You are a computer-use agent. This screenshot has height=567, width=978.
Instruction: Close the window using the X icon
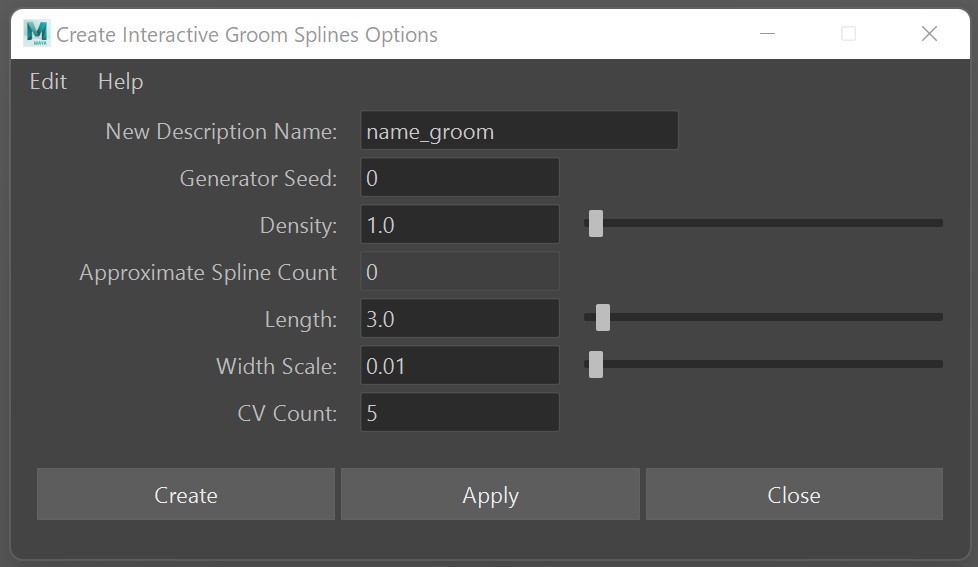[929, 34]
